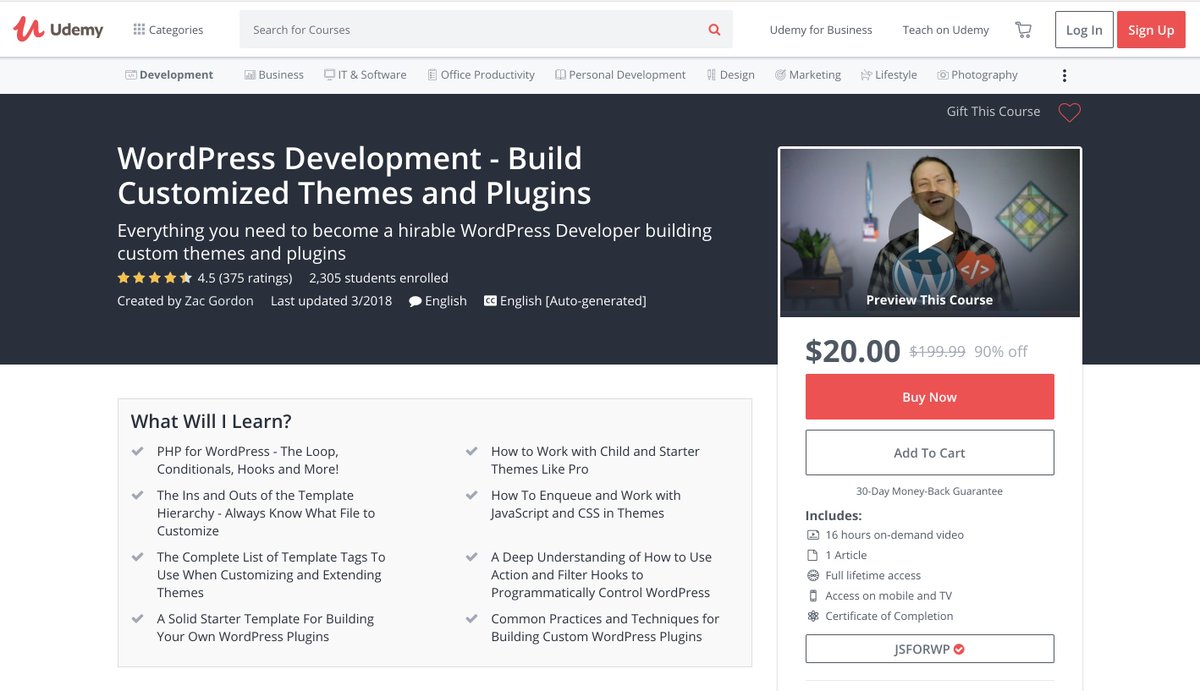
Task: Click the red search magnifier icon
Action: [715, 30]
